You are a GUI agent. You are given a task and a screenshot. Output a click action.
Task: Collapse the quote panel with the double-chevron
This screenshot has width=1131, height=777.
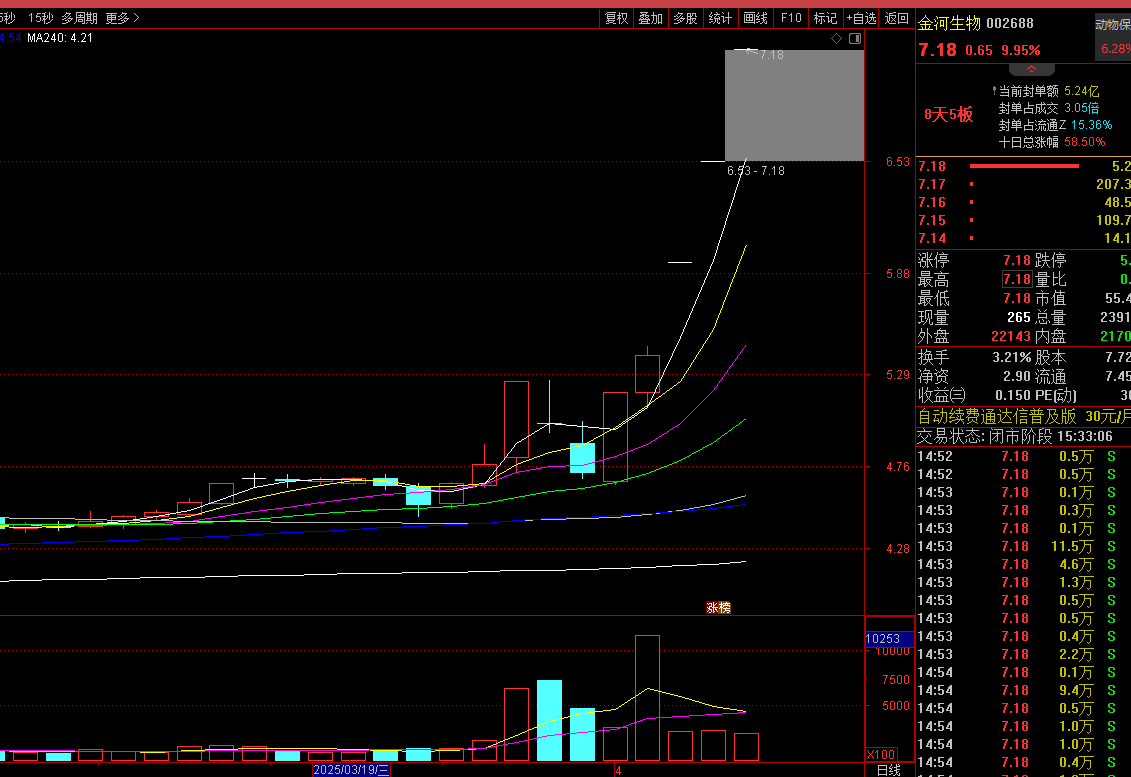(x=1031, y=70)
